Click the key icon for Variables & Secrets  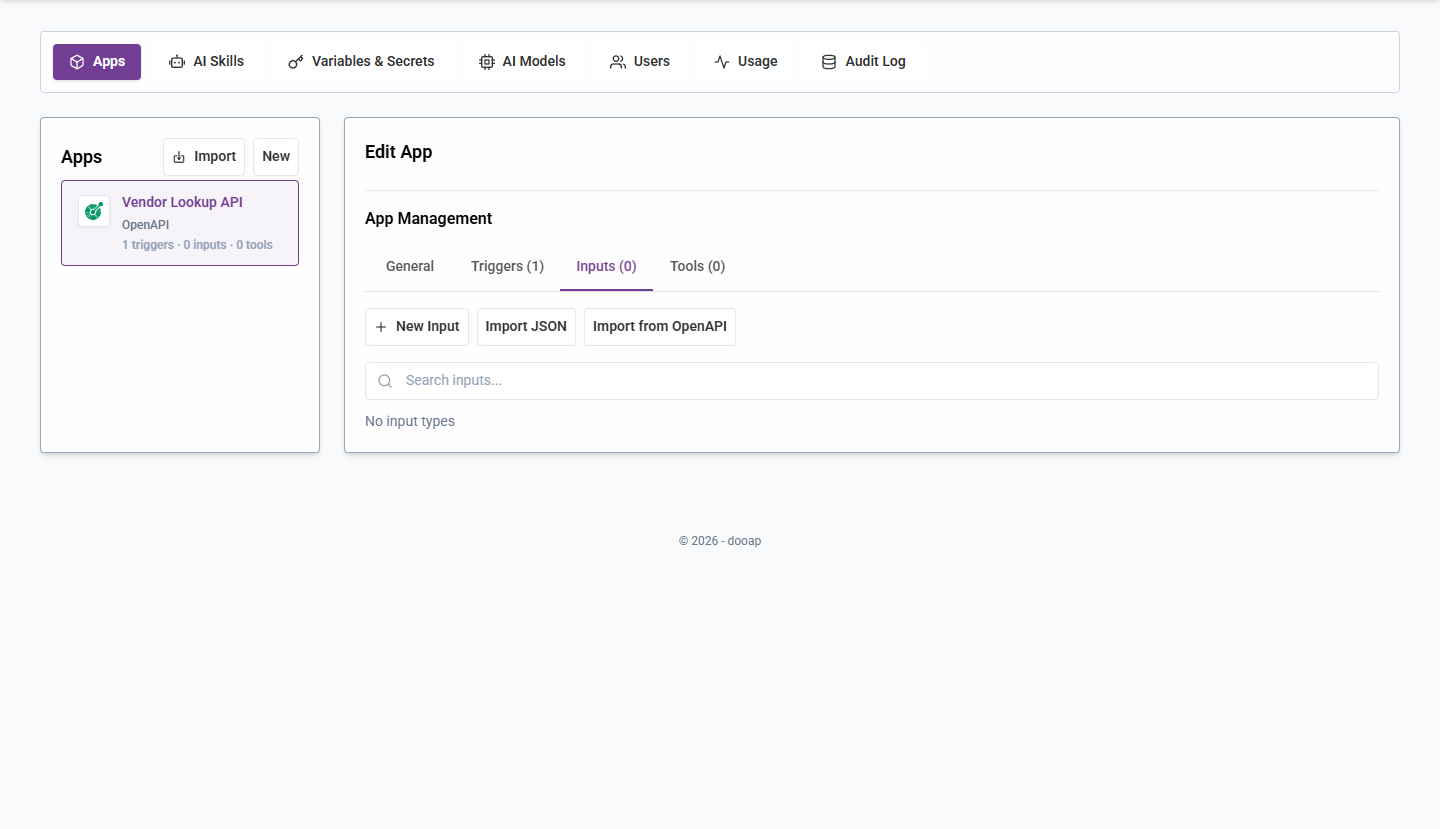pyautogui.click(x=296, y=62)
